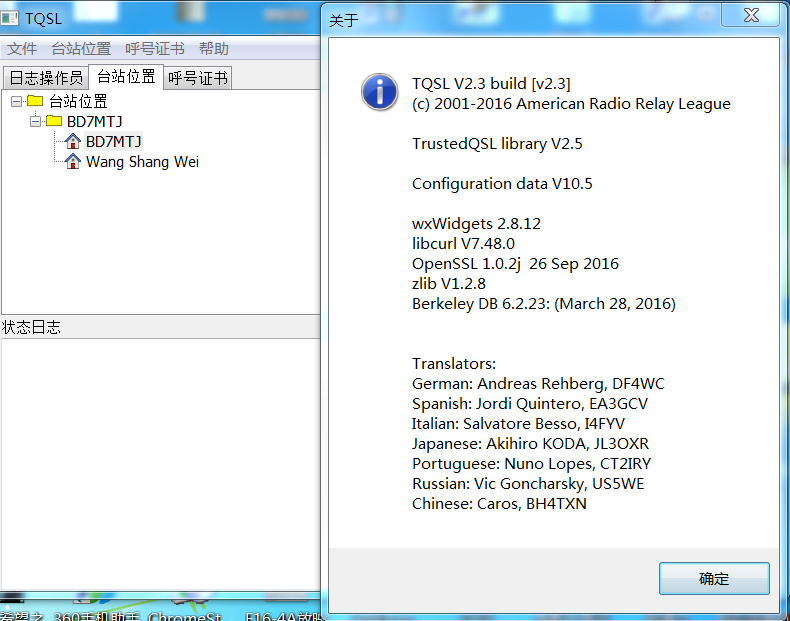Click the OpenSSL 1.0.2j line
This screenshot has width=790, height=621.
pyautogui.click(x=515, y=264)
